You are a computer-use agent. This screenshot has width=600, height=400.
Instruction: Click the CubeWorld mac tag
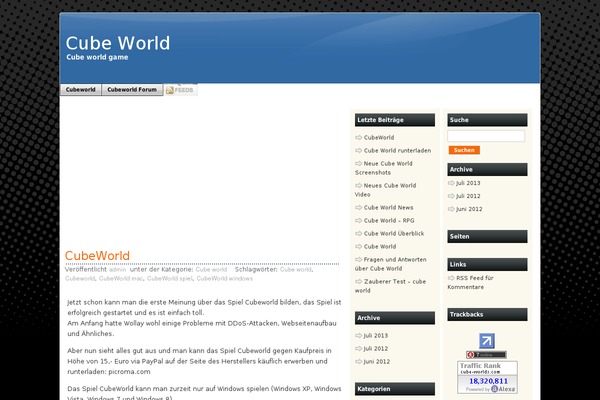pyautogui.click(x=121, y=279)
